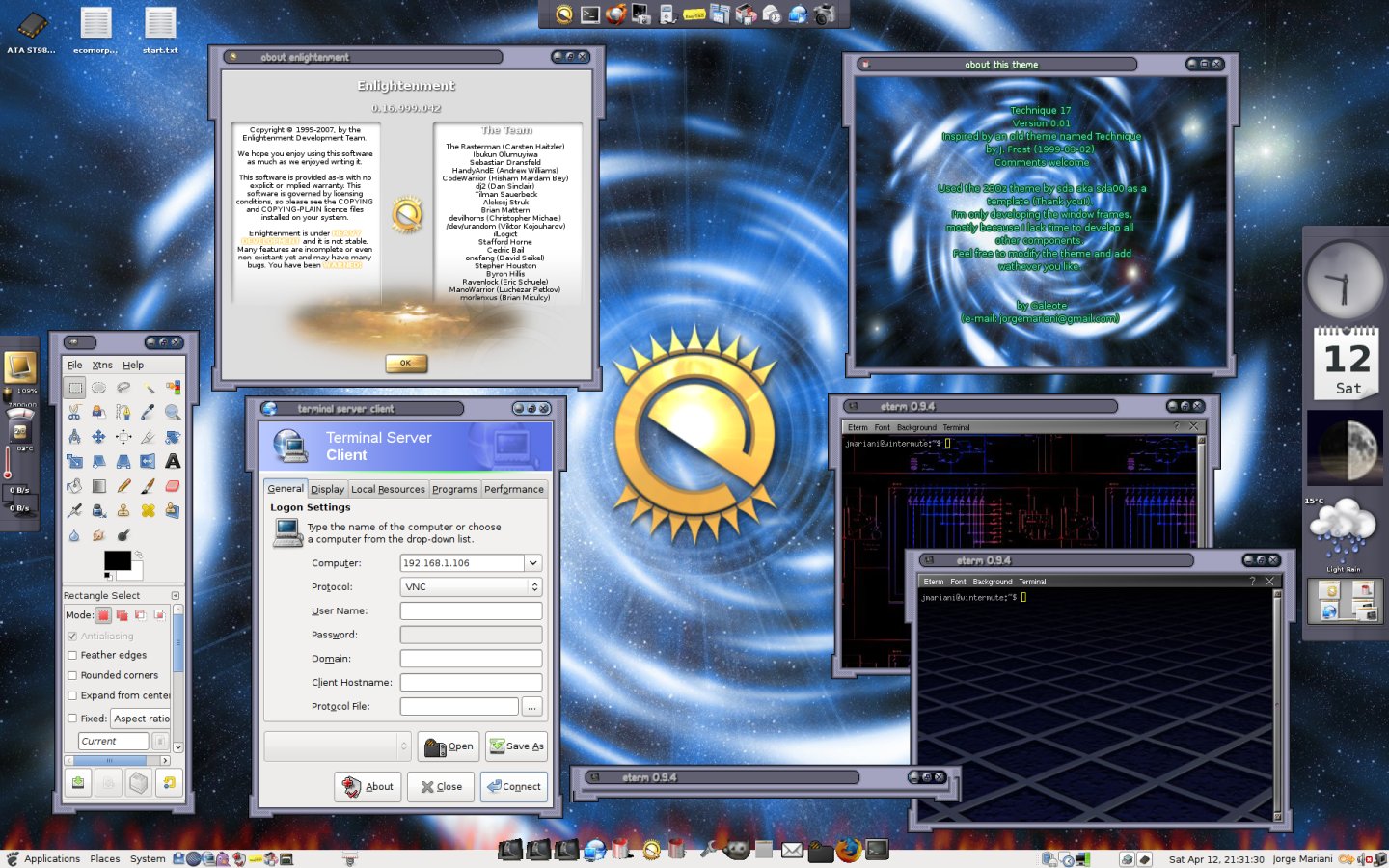Screen dimensions: 1389x868
Task: Select the Bucket Fill tool
Action: (x=74, y=486)
